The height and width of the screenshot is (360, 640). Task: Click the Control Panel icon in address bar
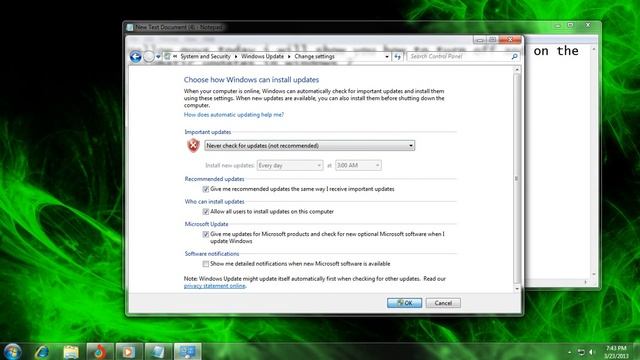(x=167, y=56)
